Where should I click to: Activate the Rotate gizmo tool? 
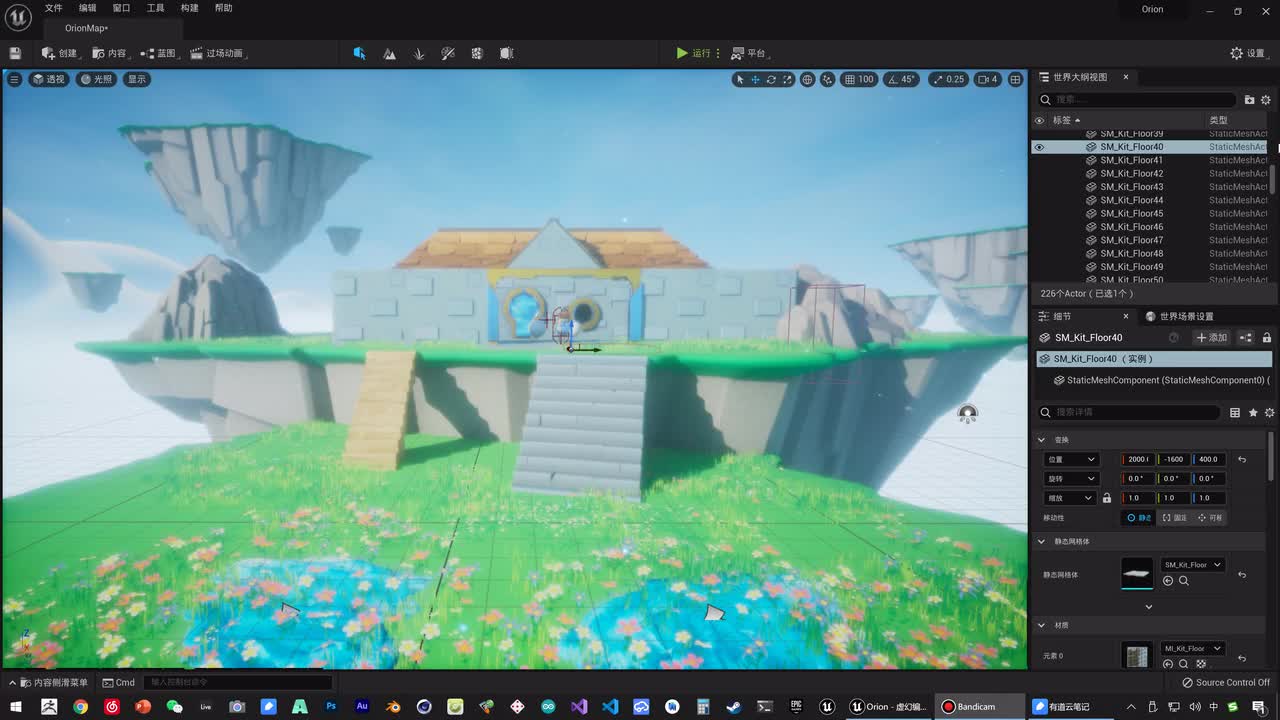(771, 79)
